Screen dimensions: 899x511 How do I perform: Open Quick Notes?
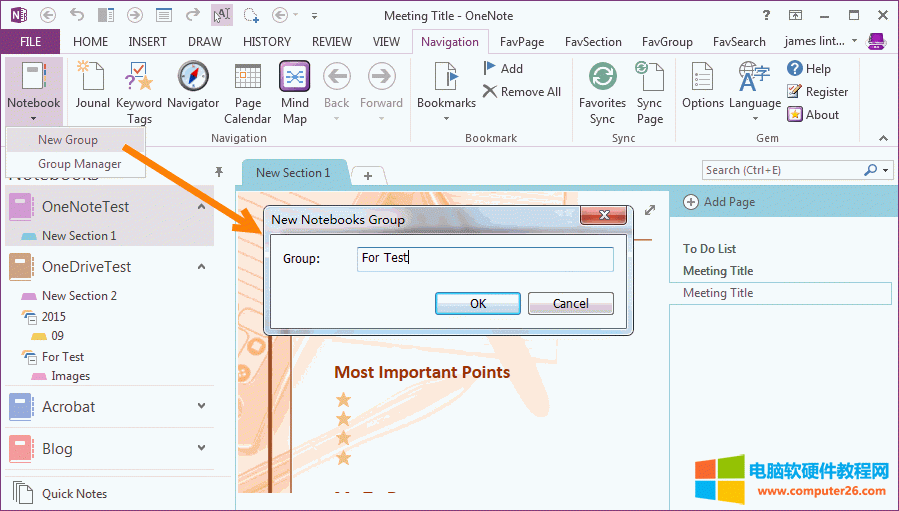(60, 493)
